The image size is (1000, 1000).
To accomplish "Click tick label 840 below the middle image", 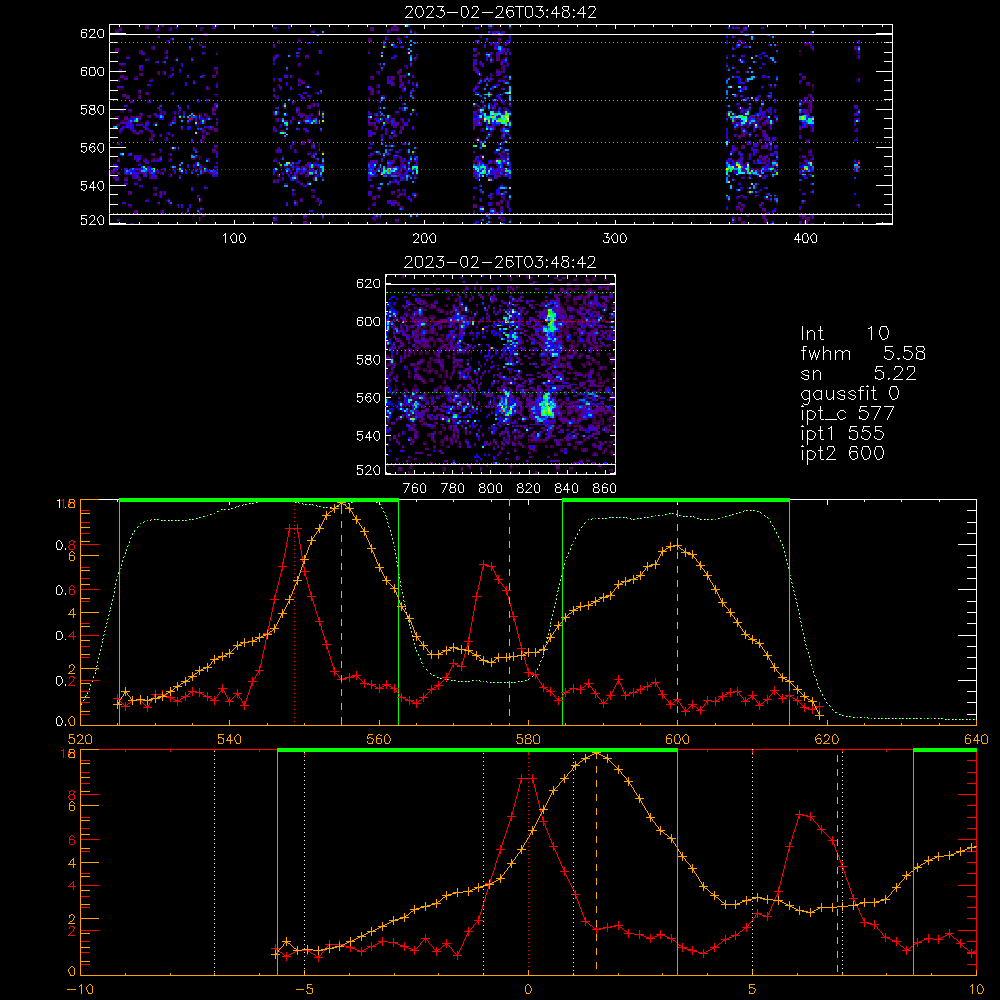I will tap(566, 489).
